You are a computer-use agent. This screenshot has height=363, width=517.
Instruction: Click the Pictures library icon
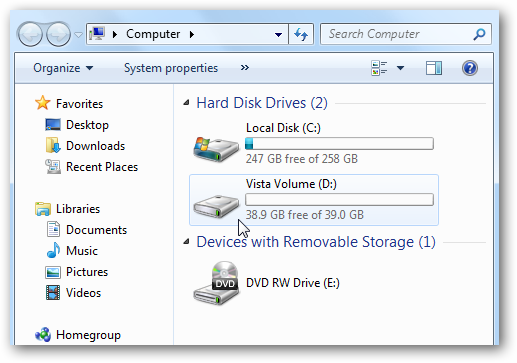click(53, 272)
